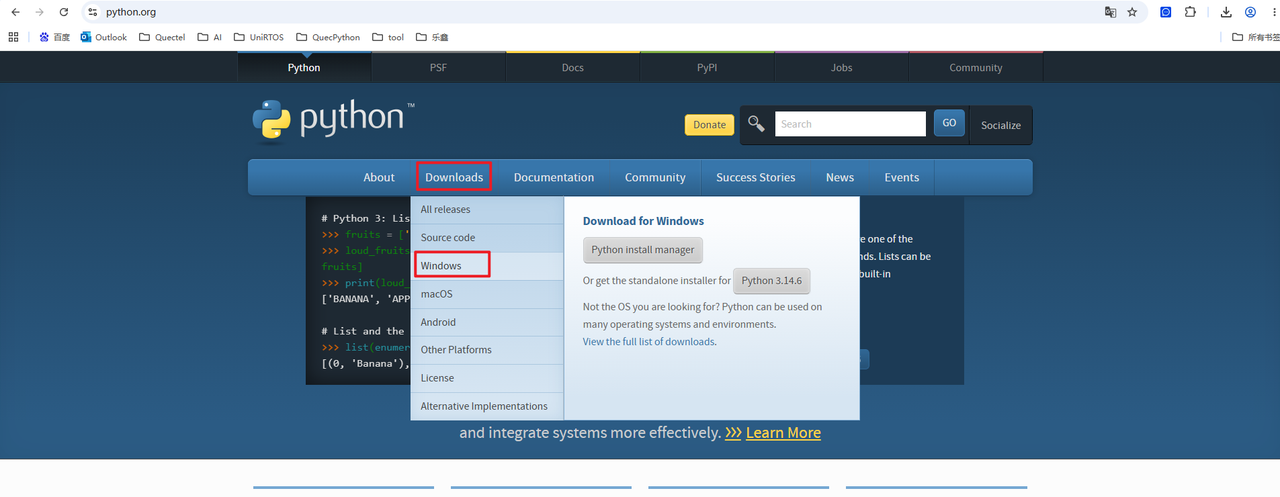
Task: Click the Python 3.14.6 installer button
Action: 771,281
